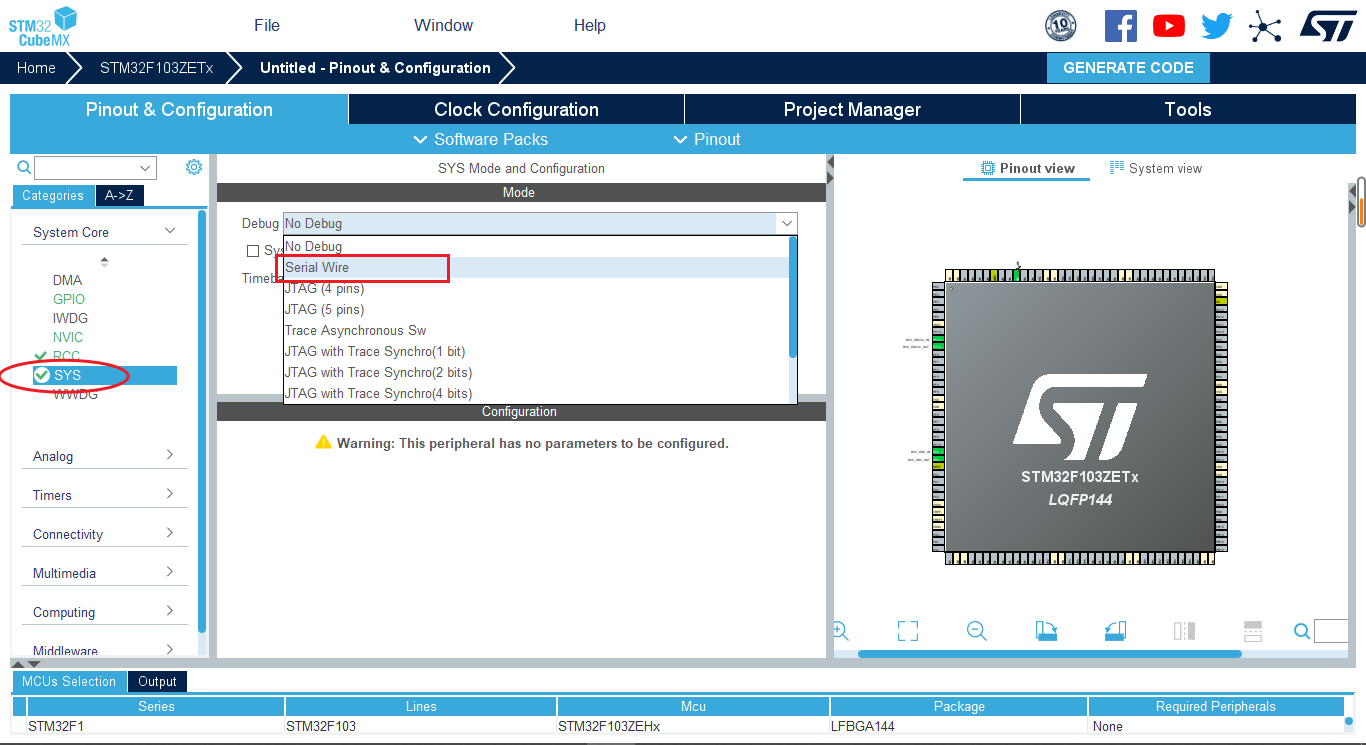Choose Trace Asynchronous Sw option
This screenshot has width=1366, height=745.
pyautogui.click(x=536, y=330)
